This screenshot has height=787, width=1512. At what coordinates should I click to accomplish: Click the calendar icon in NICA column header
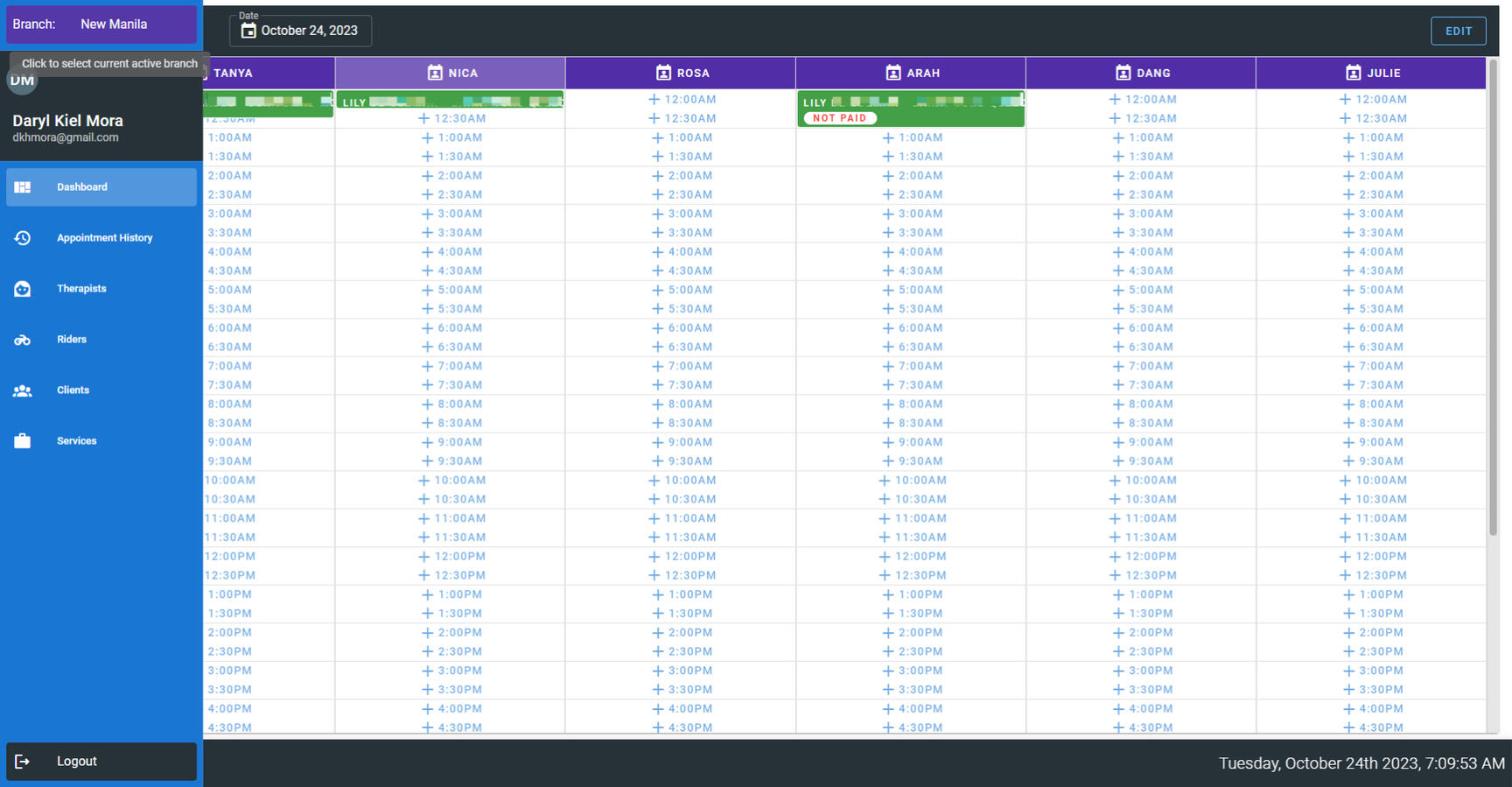(x=435, y=73)
